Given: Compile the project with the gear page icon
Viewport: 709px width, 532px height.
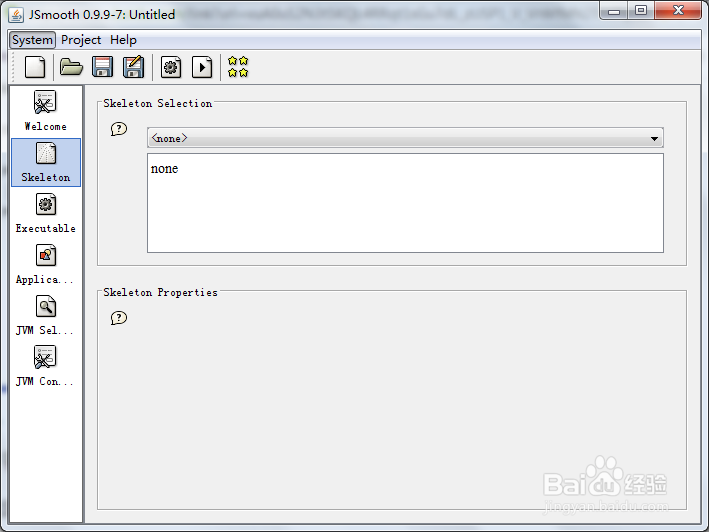Looking at the screenshot, I should click(171, 67).
